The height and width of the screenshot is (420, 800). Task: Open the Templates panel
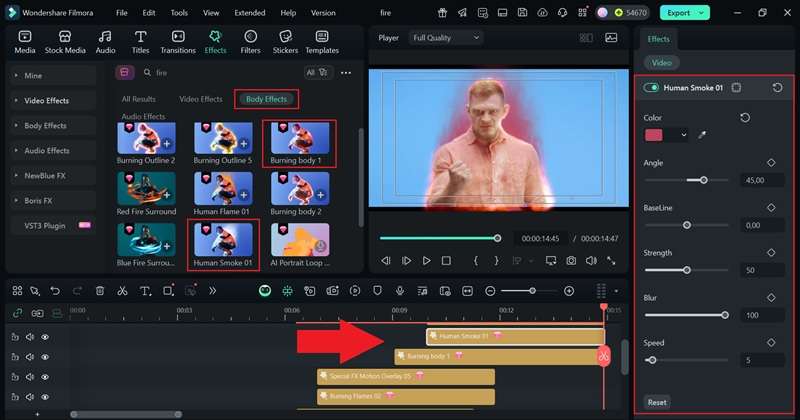(322, 42)
